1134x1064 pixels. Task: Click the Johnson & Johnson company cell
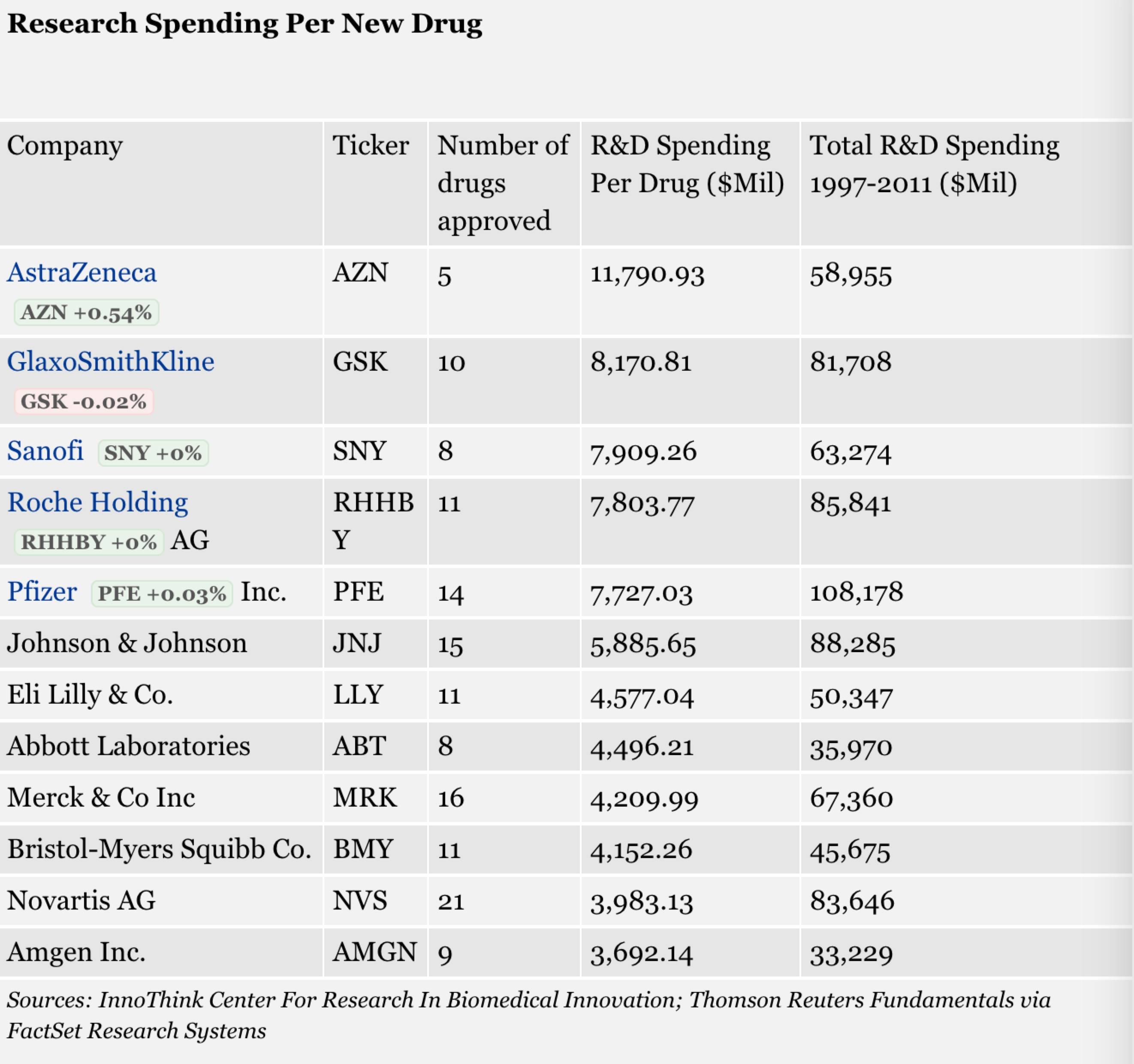tap(127, 644)
